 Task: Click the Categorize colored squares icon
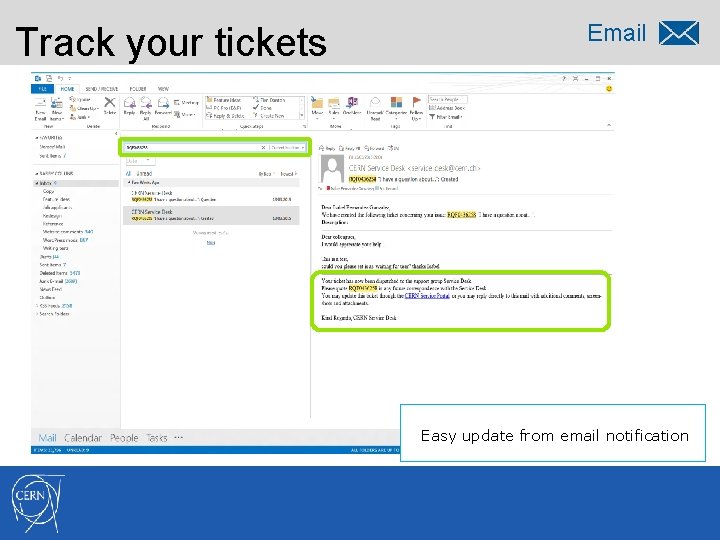click(x=396, y=102)
